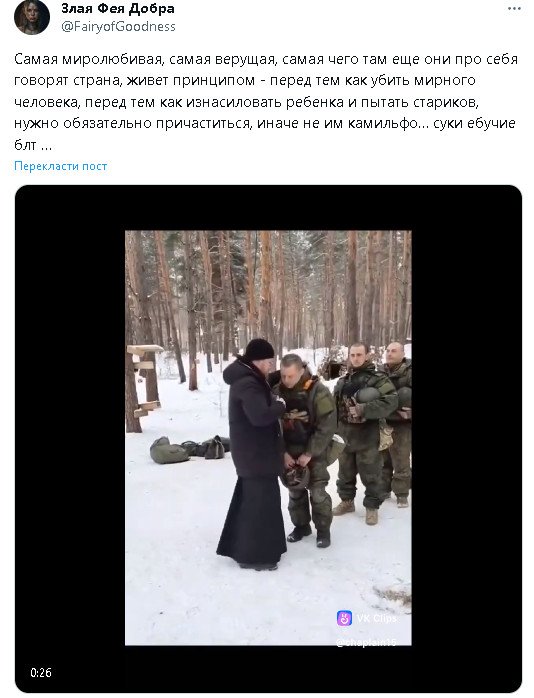
Task: Open the @FairyofGoodness handle link
Action: (x=118, y=27)
